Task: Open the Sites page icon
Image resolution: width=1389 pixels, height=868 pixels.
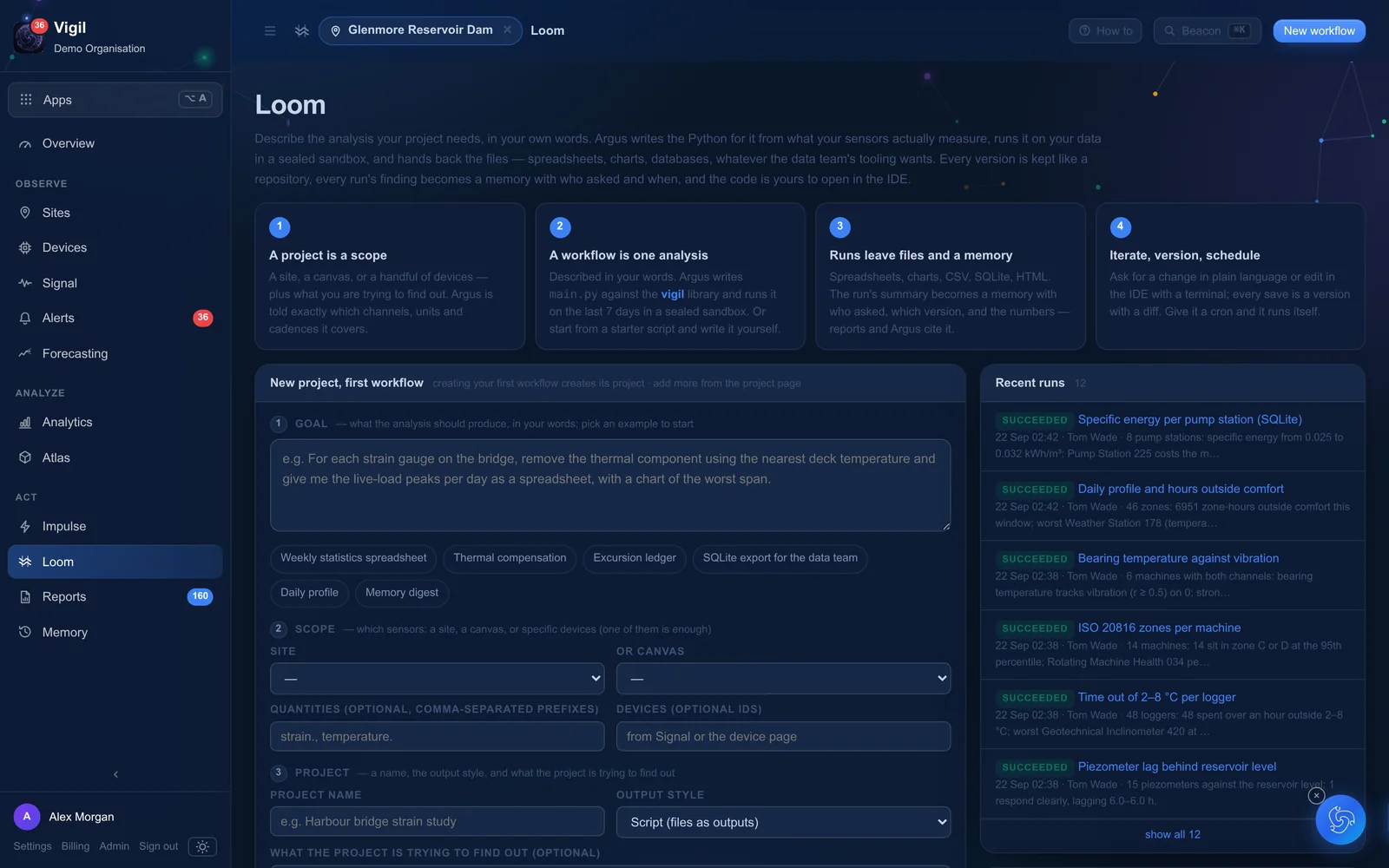Action: tap(25, 213)
